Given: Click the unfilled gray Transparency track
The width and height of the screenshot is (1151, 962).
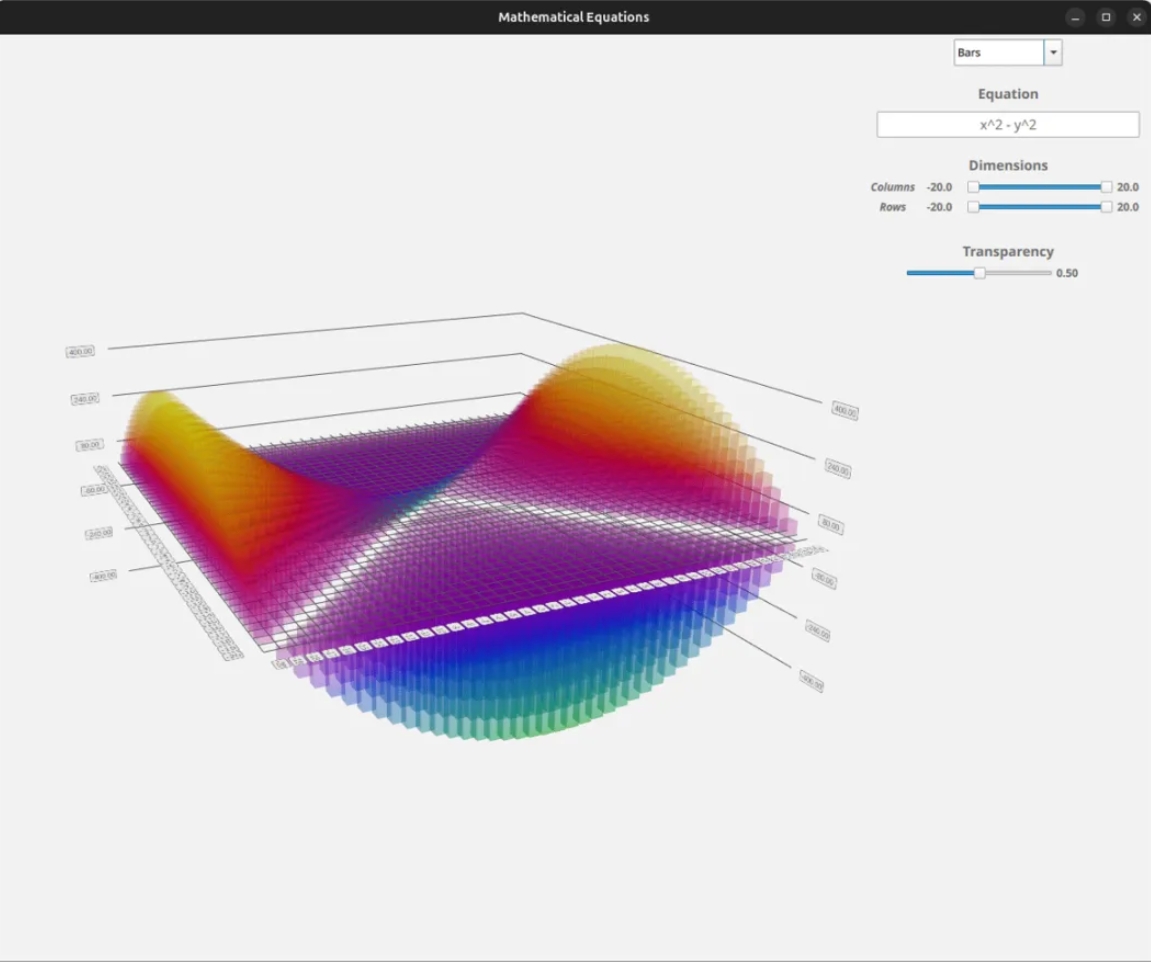Looking at the screenshot, I should pos(1020,273).
